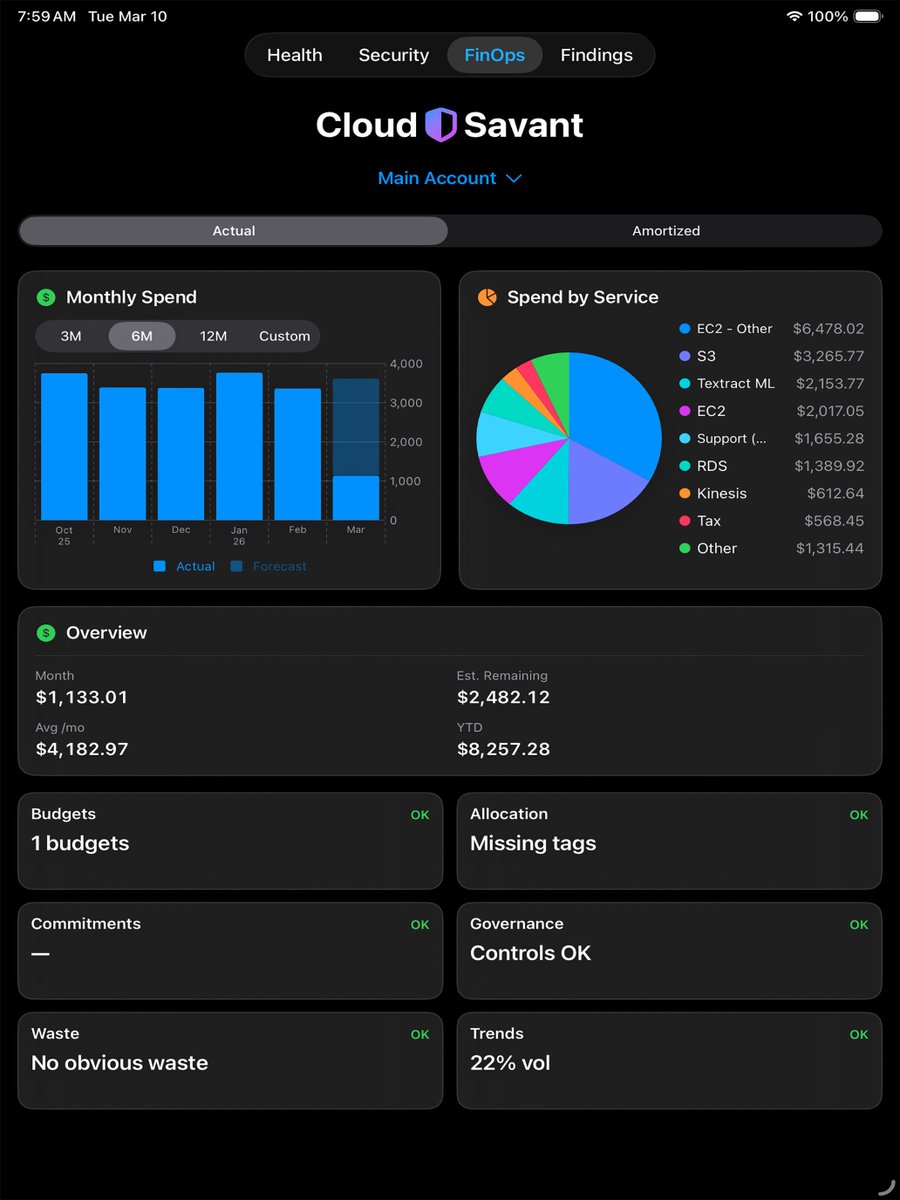Click the Avg /mo value $4,182.97

coord(82,749)
